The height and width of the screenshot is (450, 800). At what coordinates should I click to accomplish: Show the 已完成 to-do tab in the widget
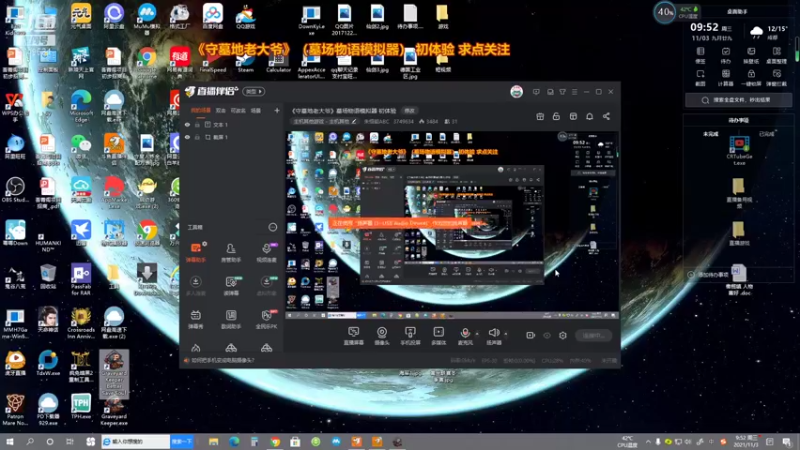(766, 134)
